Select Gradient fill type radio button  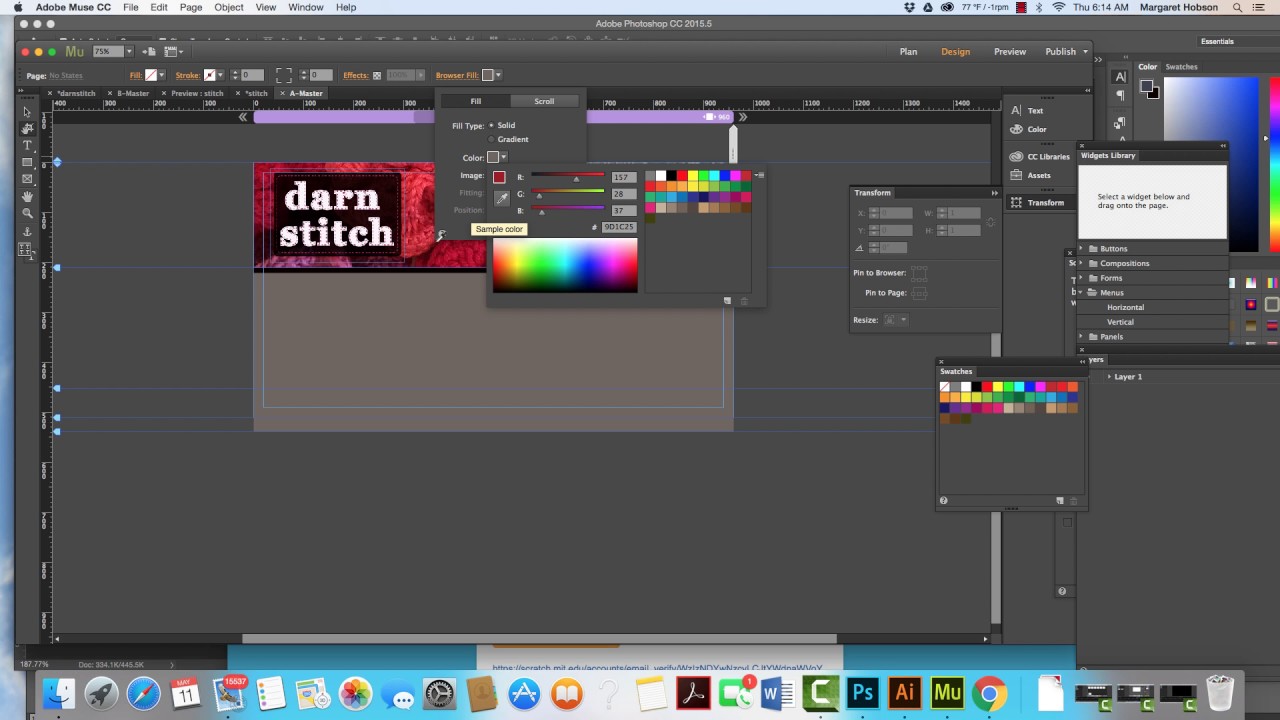[x=491, y=139]
